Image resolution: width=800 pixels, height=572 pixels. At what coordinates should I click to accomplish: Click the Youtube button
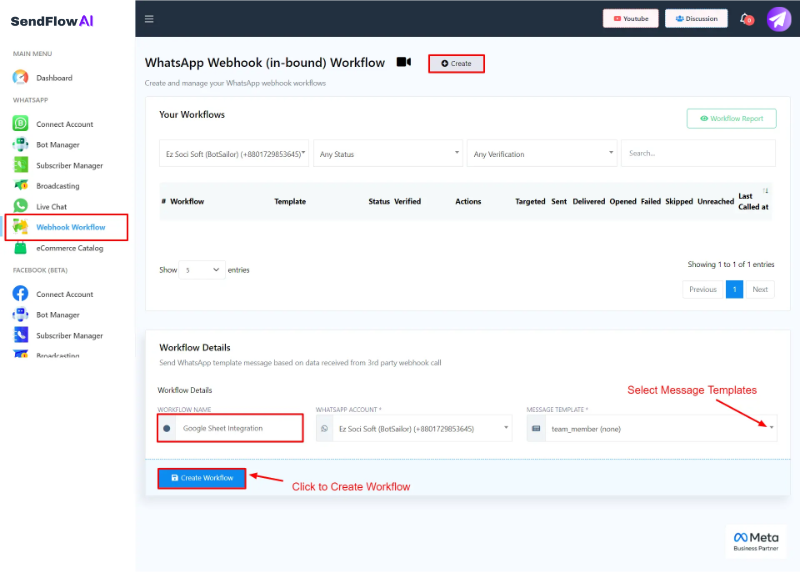pos(631,18)
